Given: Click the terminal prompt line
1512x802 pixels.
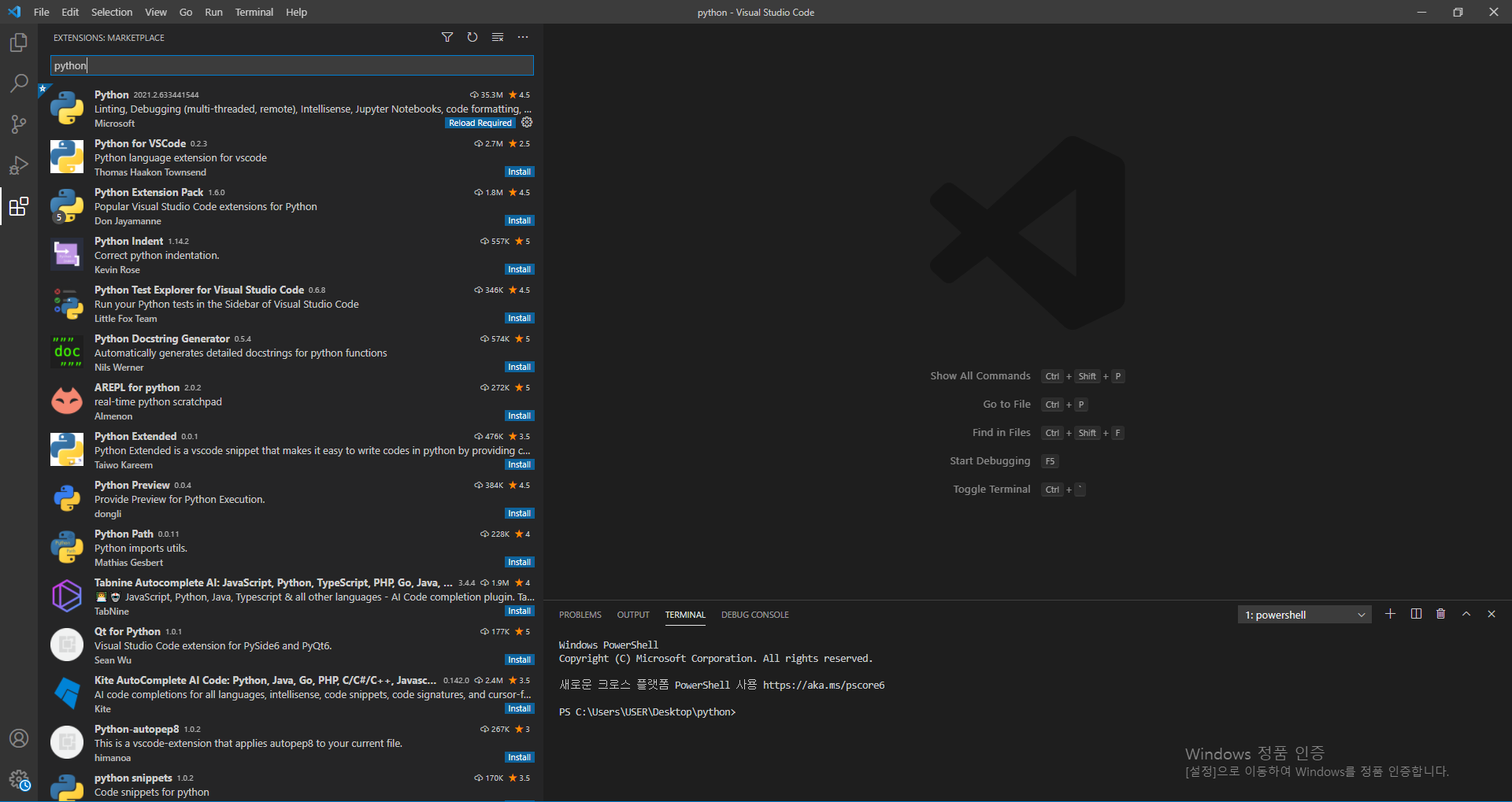Looking at the screenshot, I should pos(647,711).
